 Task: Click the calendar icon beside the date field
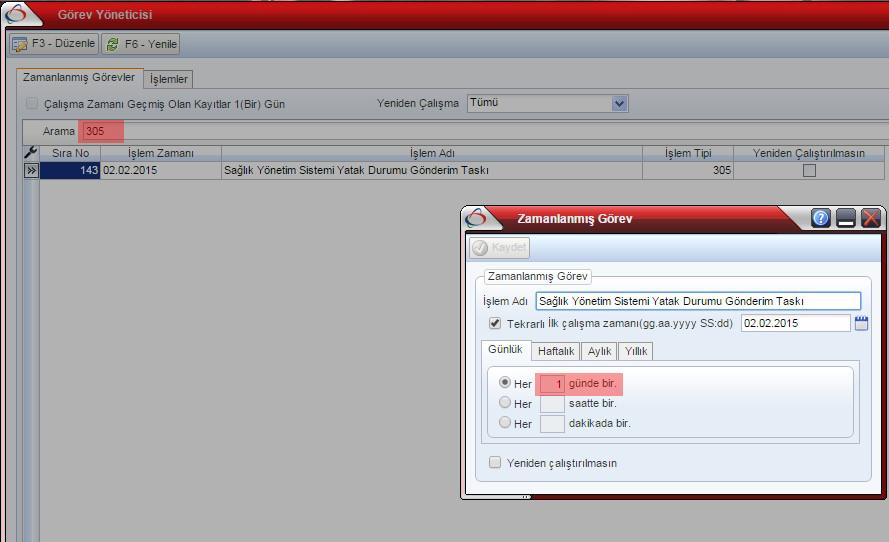click(861, 323)
